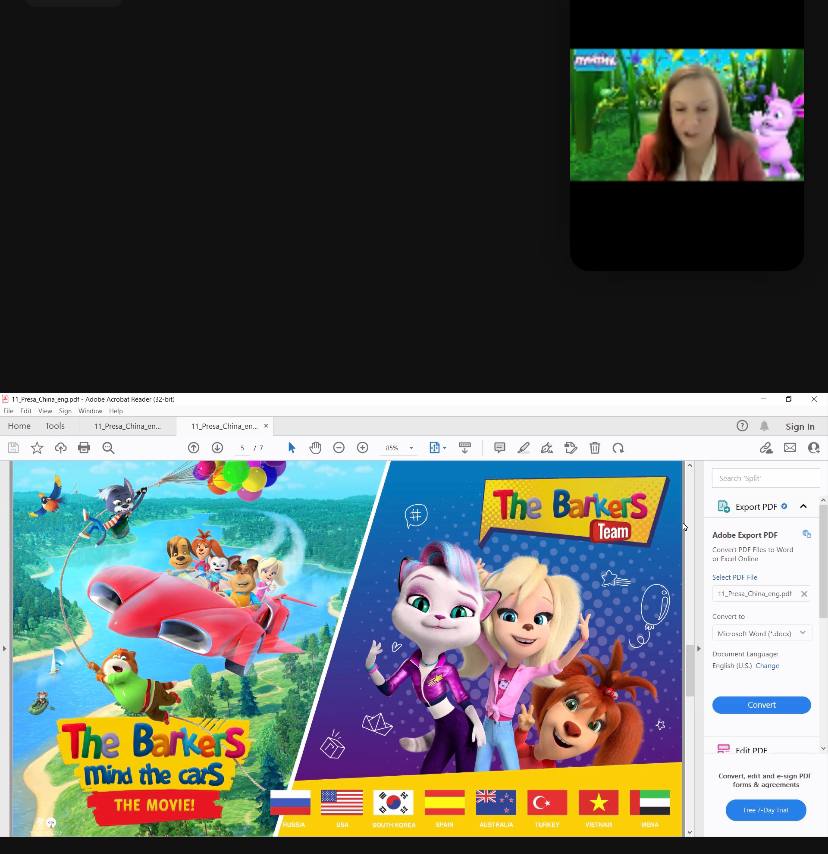Open the File menu

pyautogui.click(x=9, y=411)
